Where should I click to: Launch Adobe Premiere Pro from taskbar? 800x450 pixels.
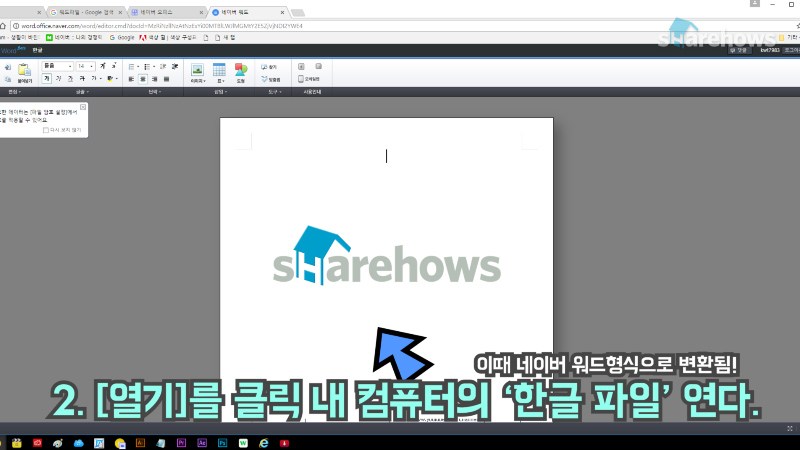(181, 443)
